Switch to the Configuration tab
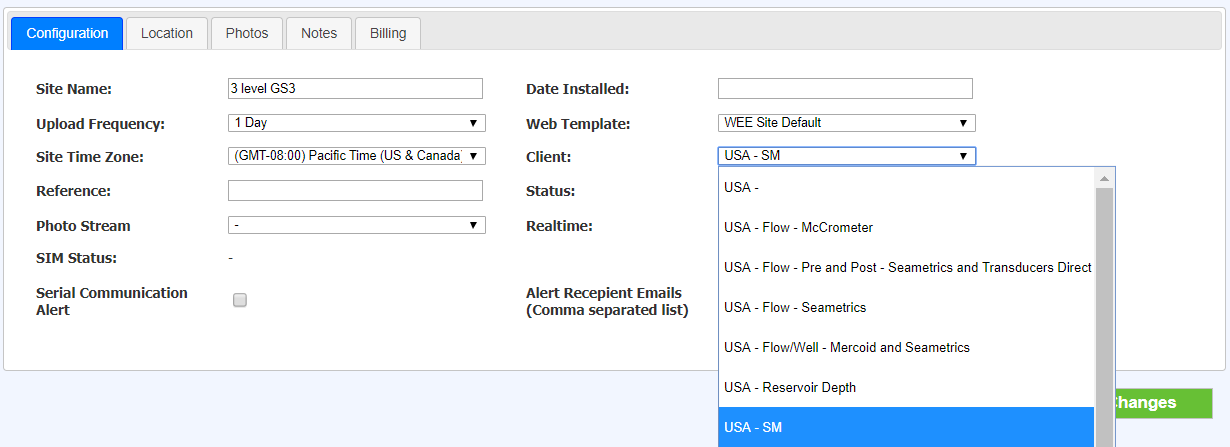The height and width of the screenshot is (447, 1230). pos(67,33)
